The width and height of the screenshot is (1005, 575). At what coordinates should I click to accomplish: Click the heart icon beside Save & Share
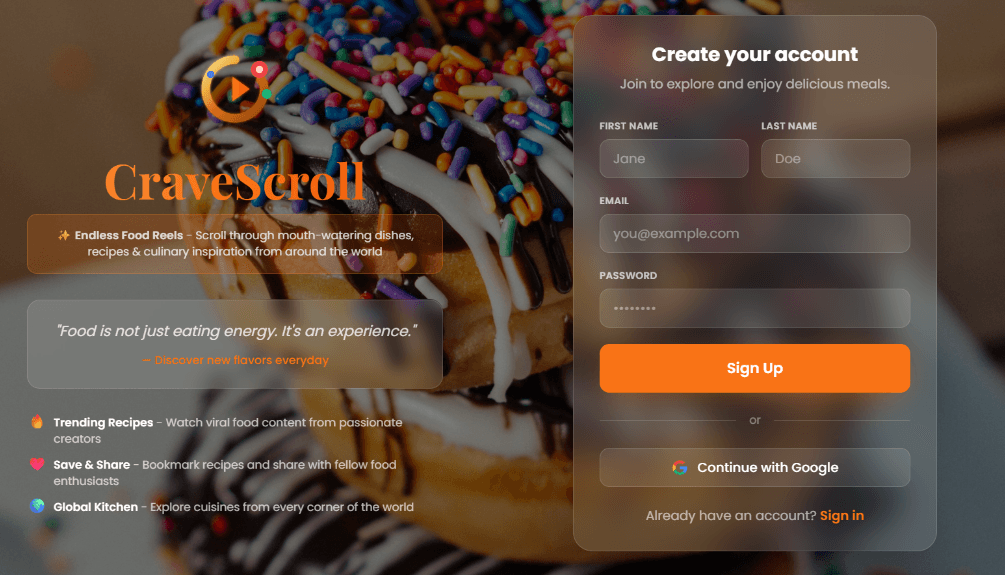pyautogui.click(x=37, y=464)
